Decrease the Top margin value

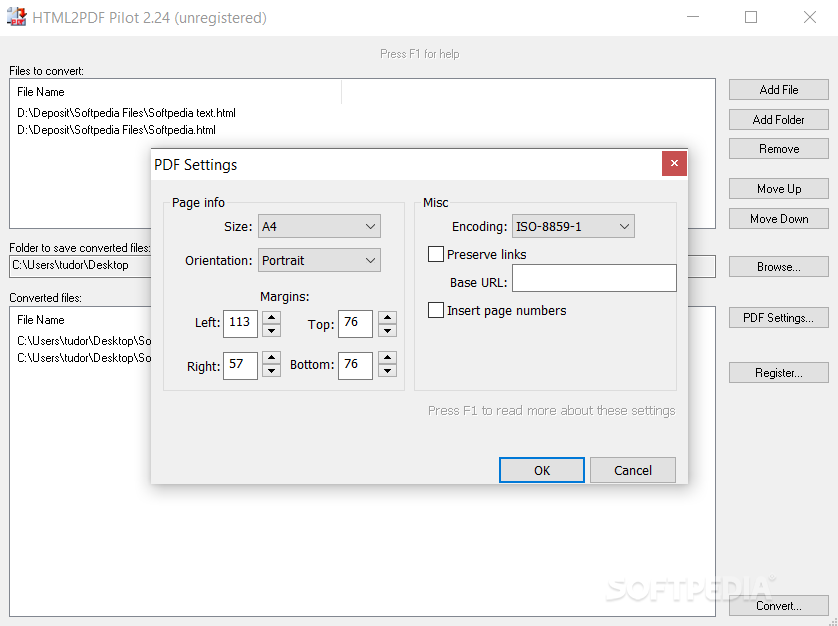[387, 330]
